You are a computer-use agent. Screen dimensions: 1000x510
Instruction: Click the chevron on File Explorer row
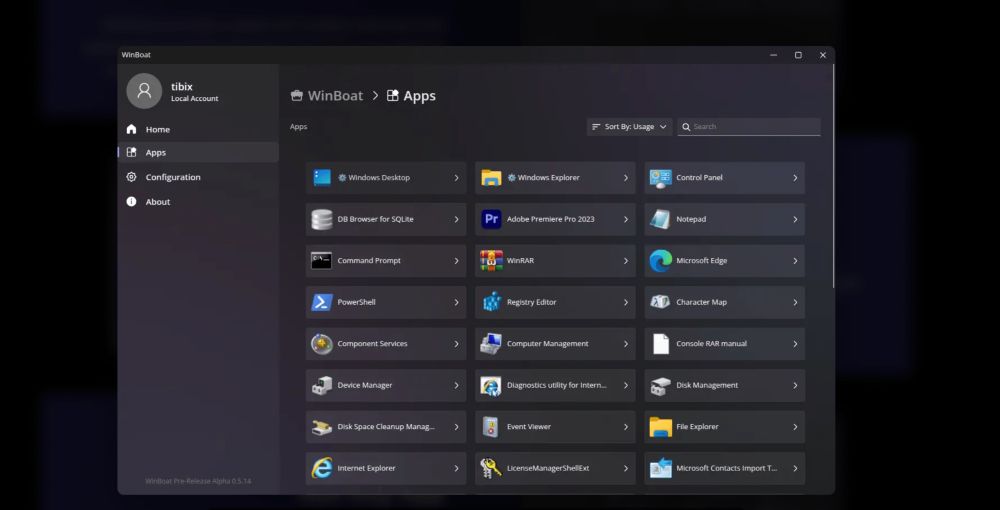coord(795,426)
